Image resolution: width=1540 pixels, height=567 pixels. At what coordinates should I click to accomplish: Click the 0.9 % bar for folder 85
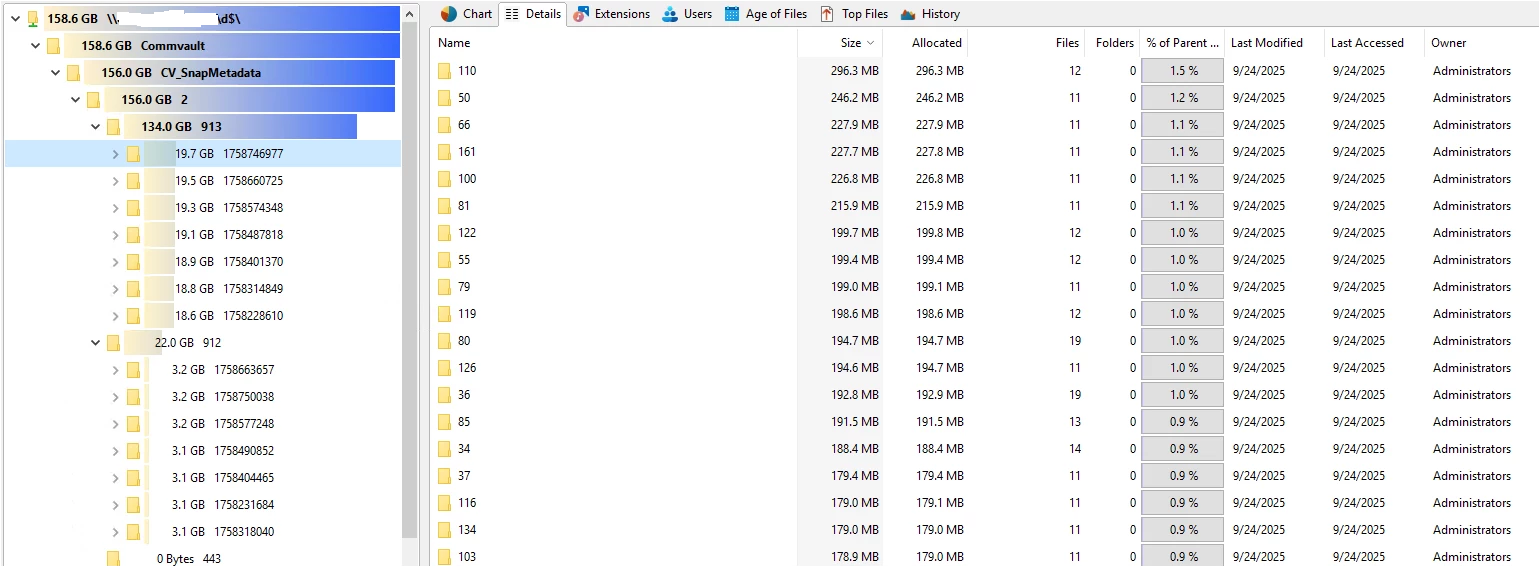[x=1183, y=422]
